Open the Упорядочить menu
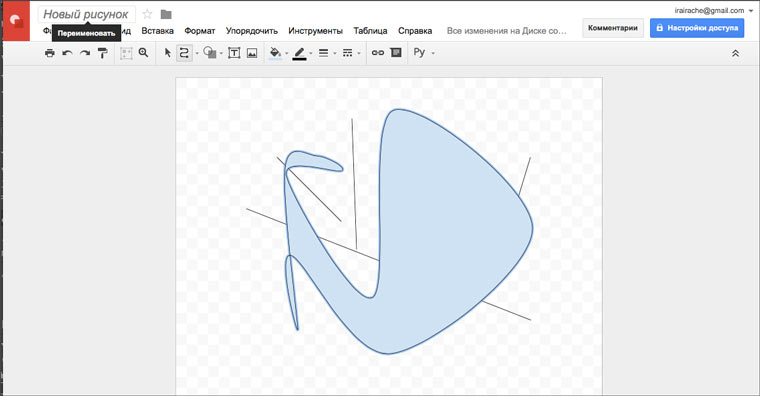 pos(252,31)
